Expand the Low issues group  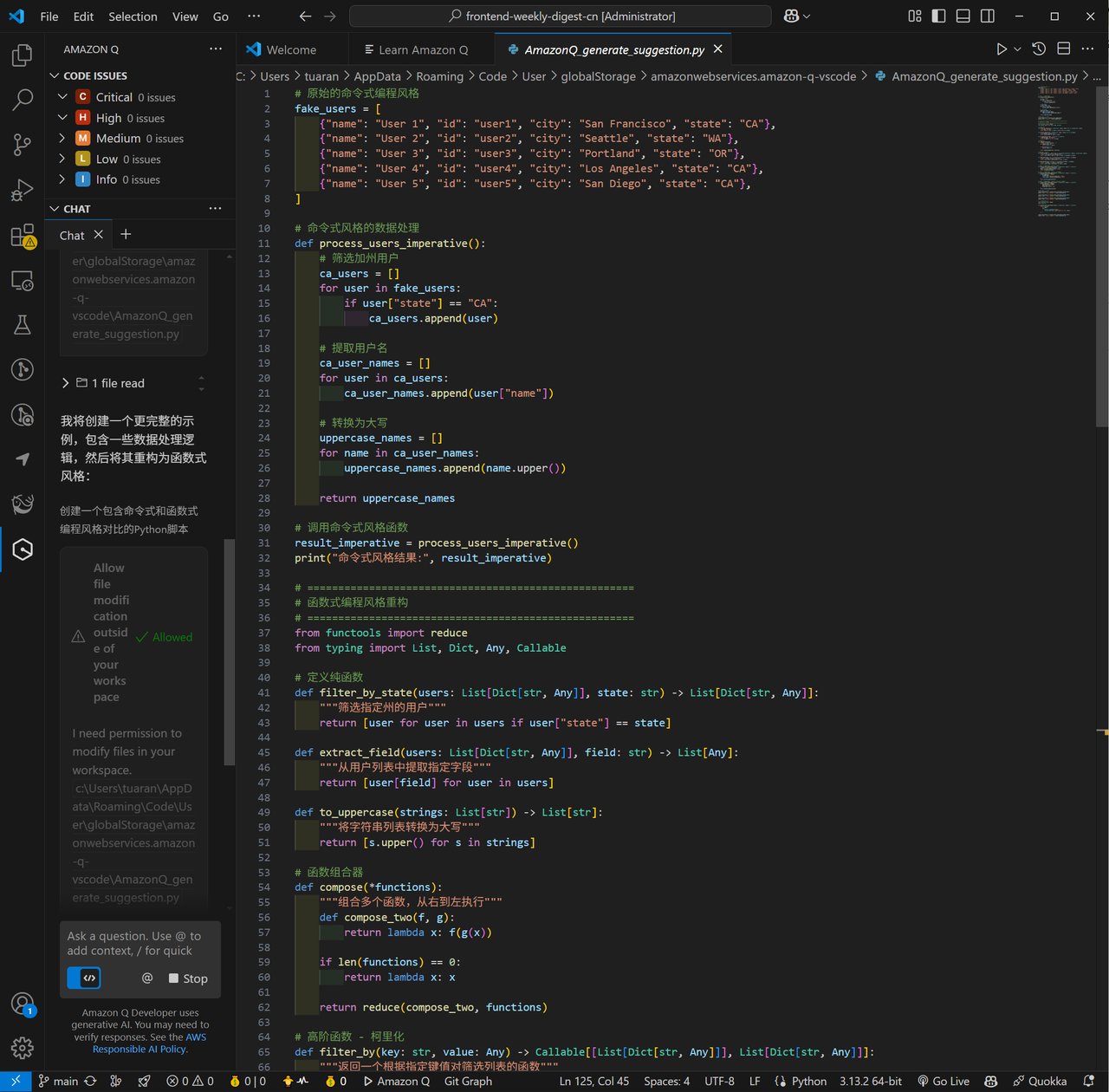point(62,159)
